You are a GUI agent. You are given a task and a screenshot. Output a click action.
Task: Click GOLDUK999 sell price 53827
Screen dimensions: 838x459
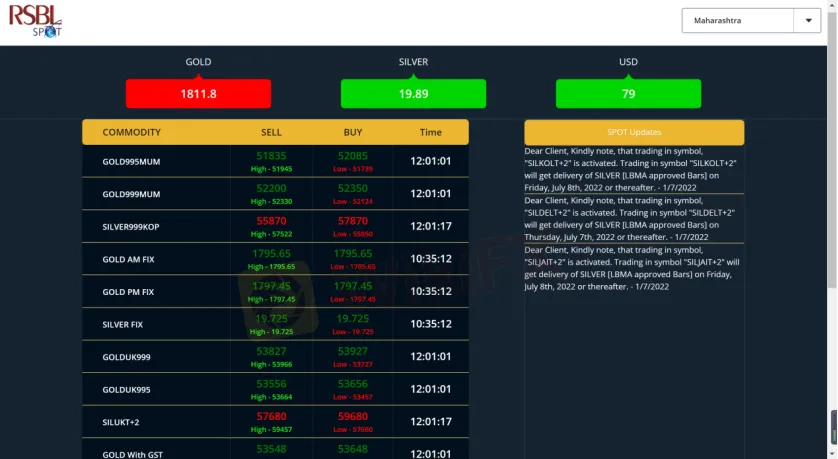(271, 352)
